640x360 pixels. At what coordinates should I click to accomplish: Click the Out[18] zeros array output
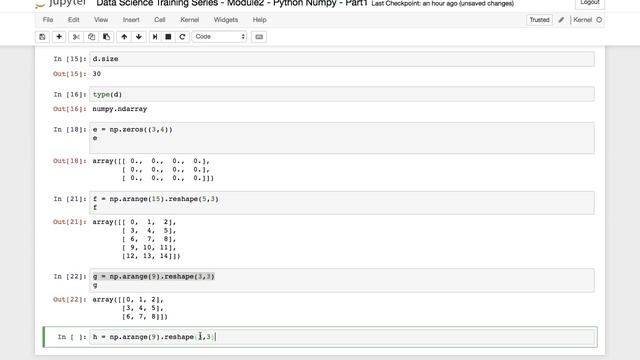tap(153, 169)
